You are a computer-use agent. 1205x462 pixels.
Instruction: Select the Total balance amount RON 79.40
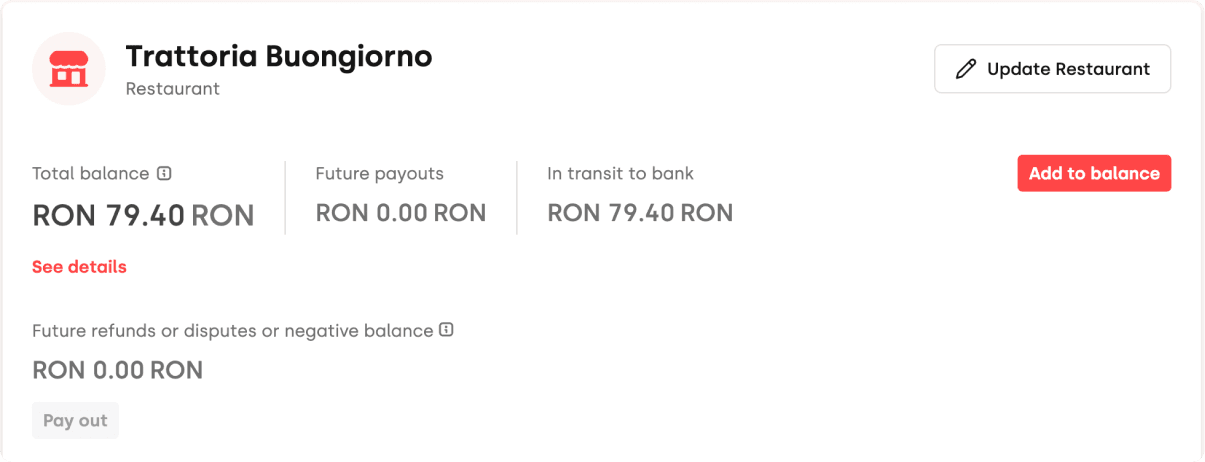143,215
